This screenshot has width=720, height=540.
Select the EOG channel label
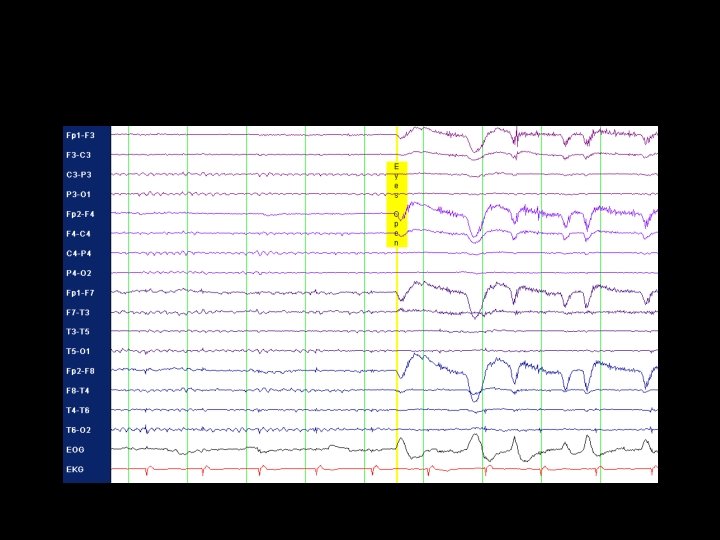pyautogui.click(x=75, y=450)
